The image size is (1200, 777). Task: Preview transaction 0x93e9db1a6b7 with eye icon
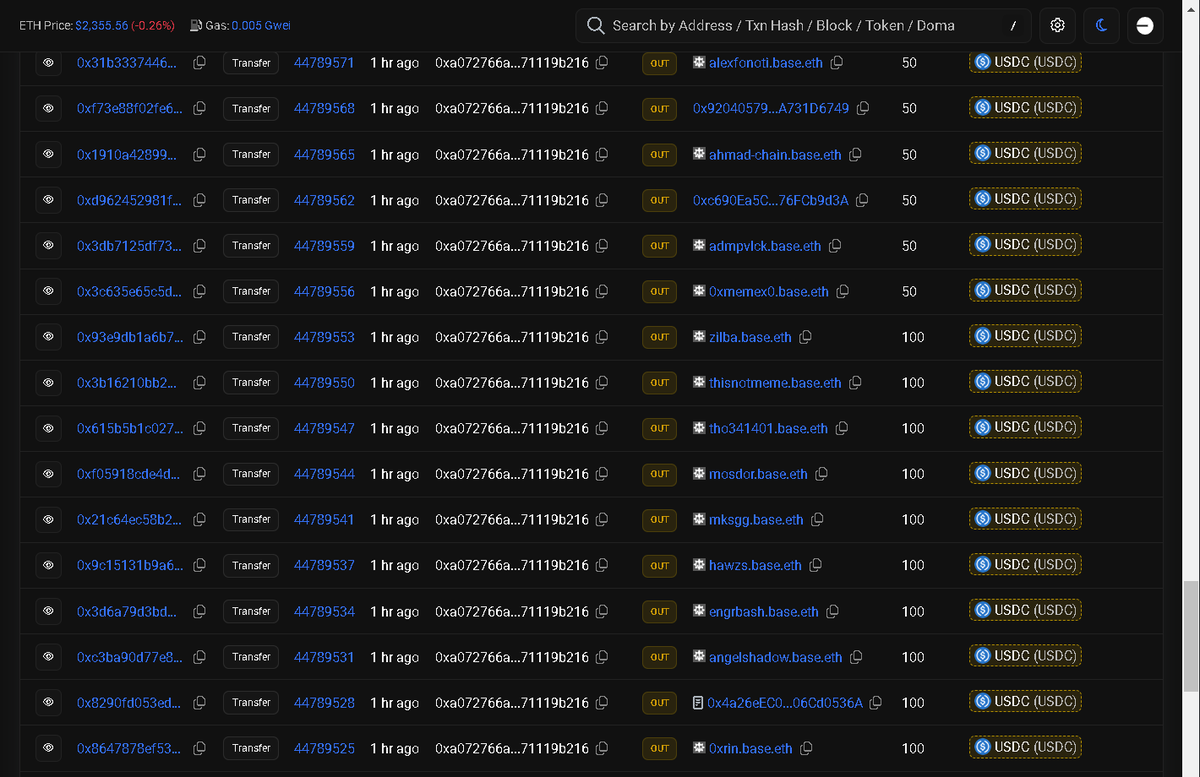click(x=47, y=337)
